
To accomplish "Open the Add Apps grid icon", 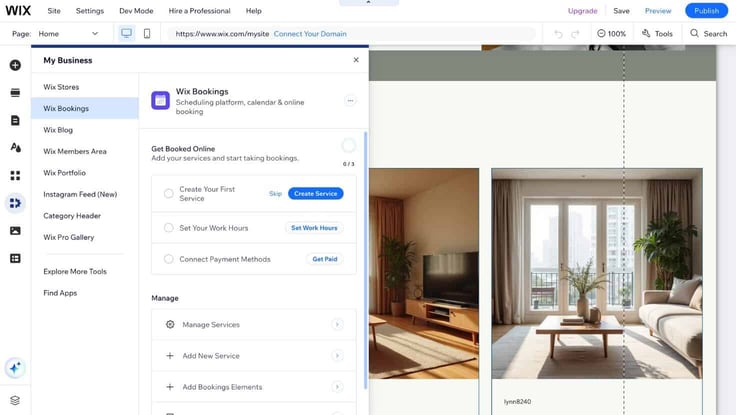I will click(15, 176).
